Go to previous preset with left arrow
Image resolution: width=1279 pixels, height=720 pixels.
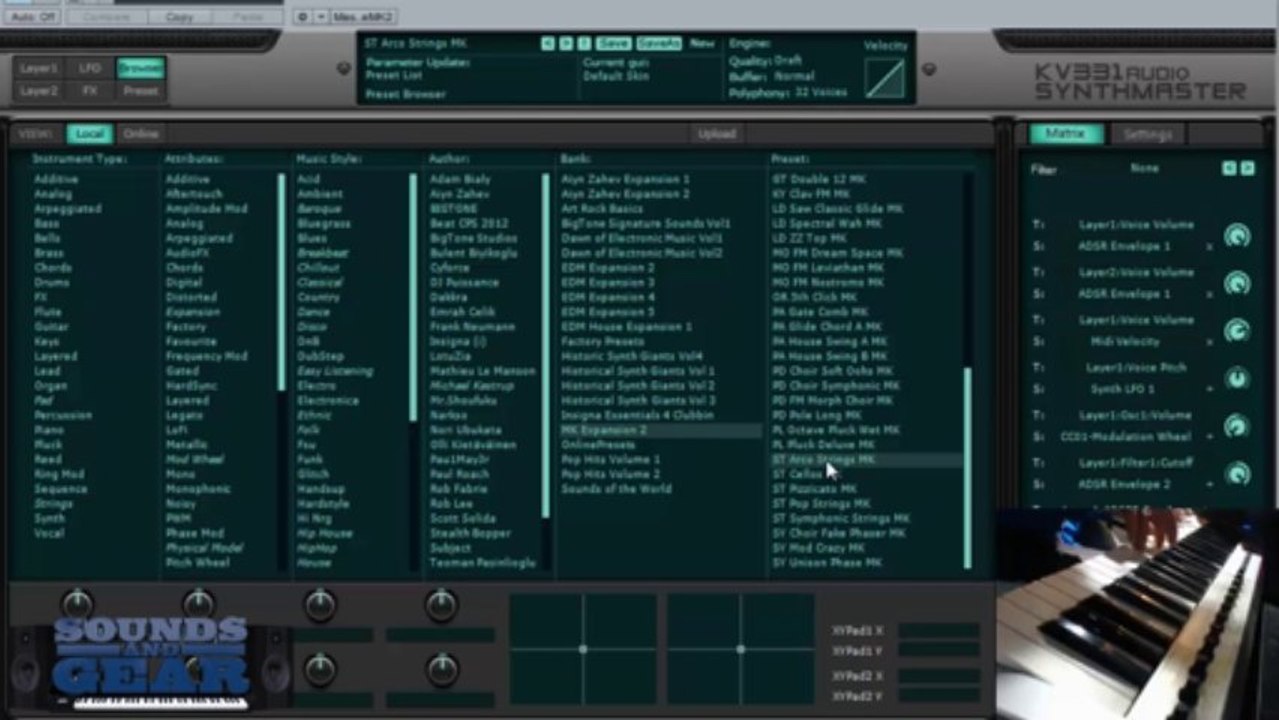[548, 44]
